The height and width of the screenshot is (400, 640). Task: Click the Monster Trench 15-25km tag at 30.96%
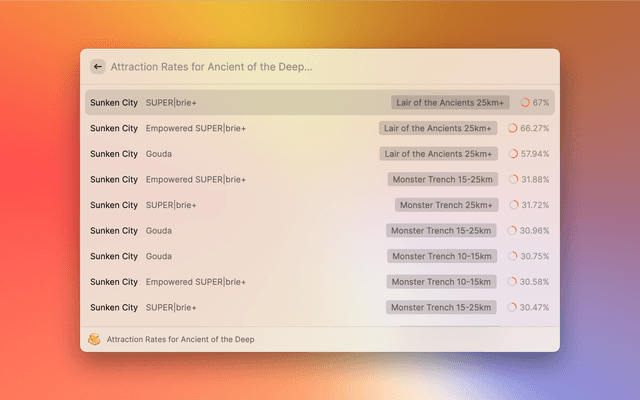click(x=441, y=231)
